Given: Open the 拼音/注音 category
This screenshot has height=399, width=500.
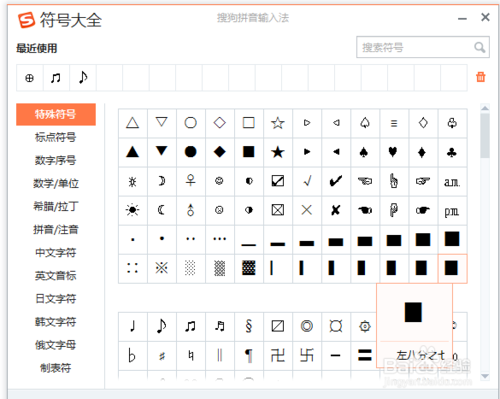Looking at the screenshot, I should pyautogui.click(x=56, y=229).
